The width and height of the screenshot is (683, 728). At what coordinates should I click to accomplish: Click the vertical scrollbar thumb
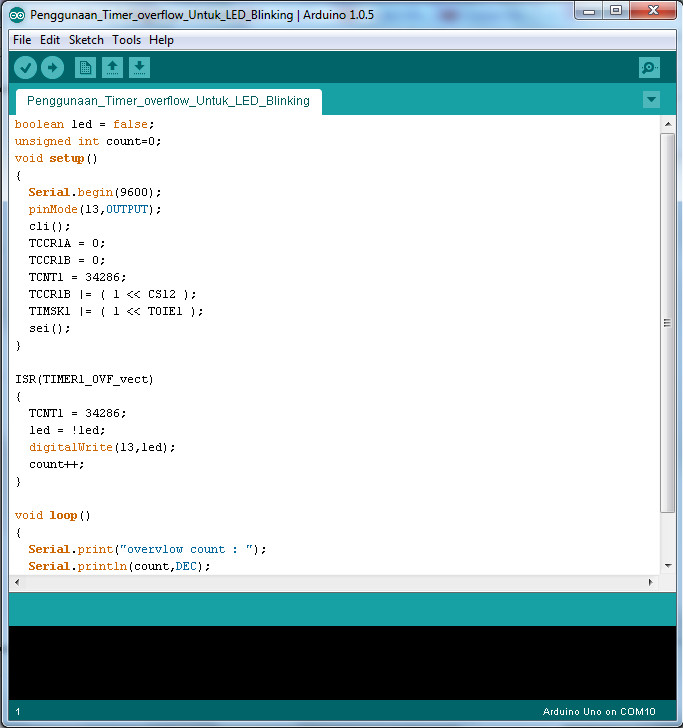pyautogui.click(x=668, y=323)
